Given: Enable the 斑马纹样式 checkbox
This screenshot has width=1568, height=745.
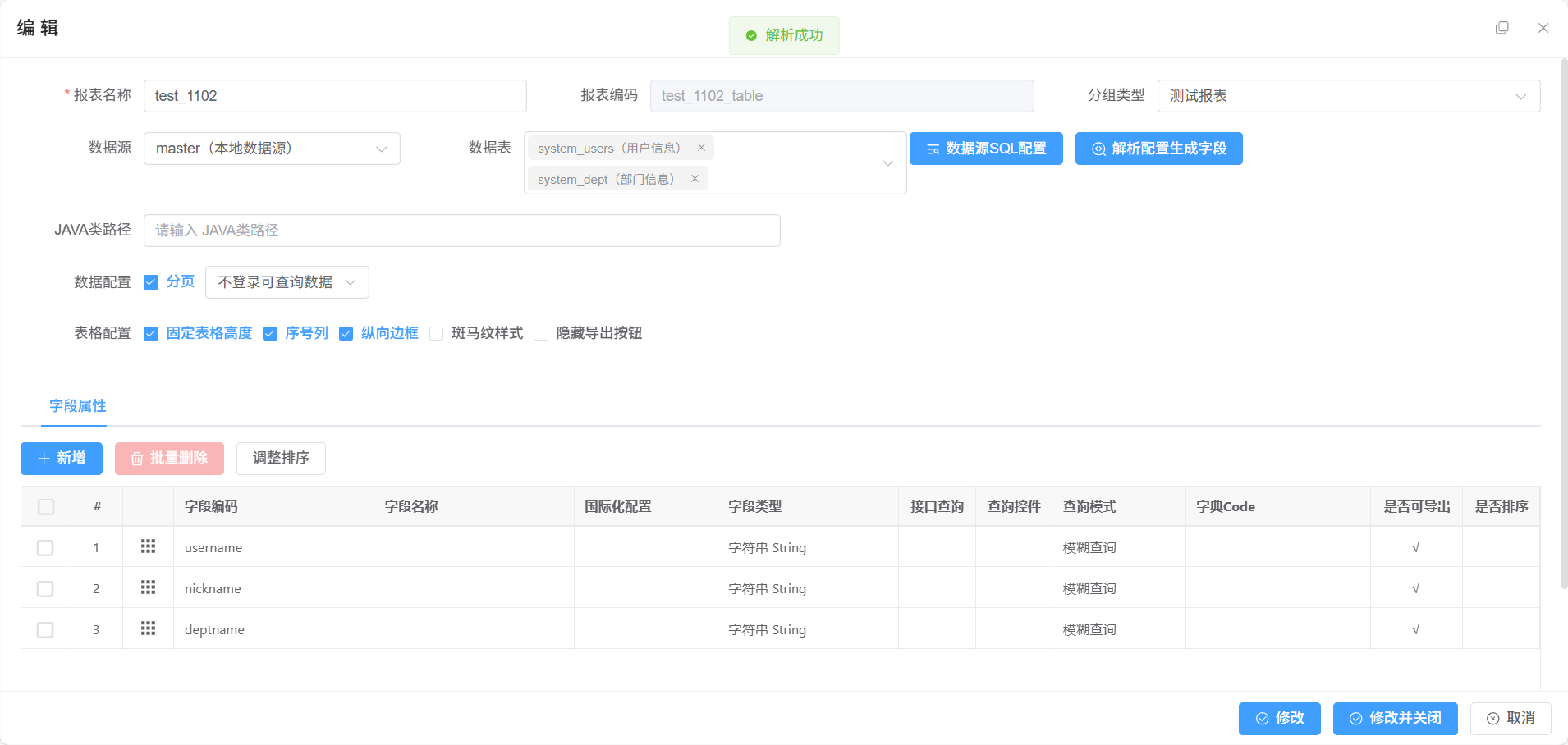Looking at the screenshot, I should 437,333.
